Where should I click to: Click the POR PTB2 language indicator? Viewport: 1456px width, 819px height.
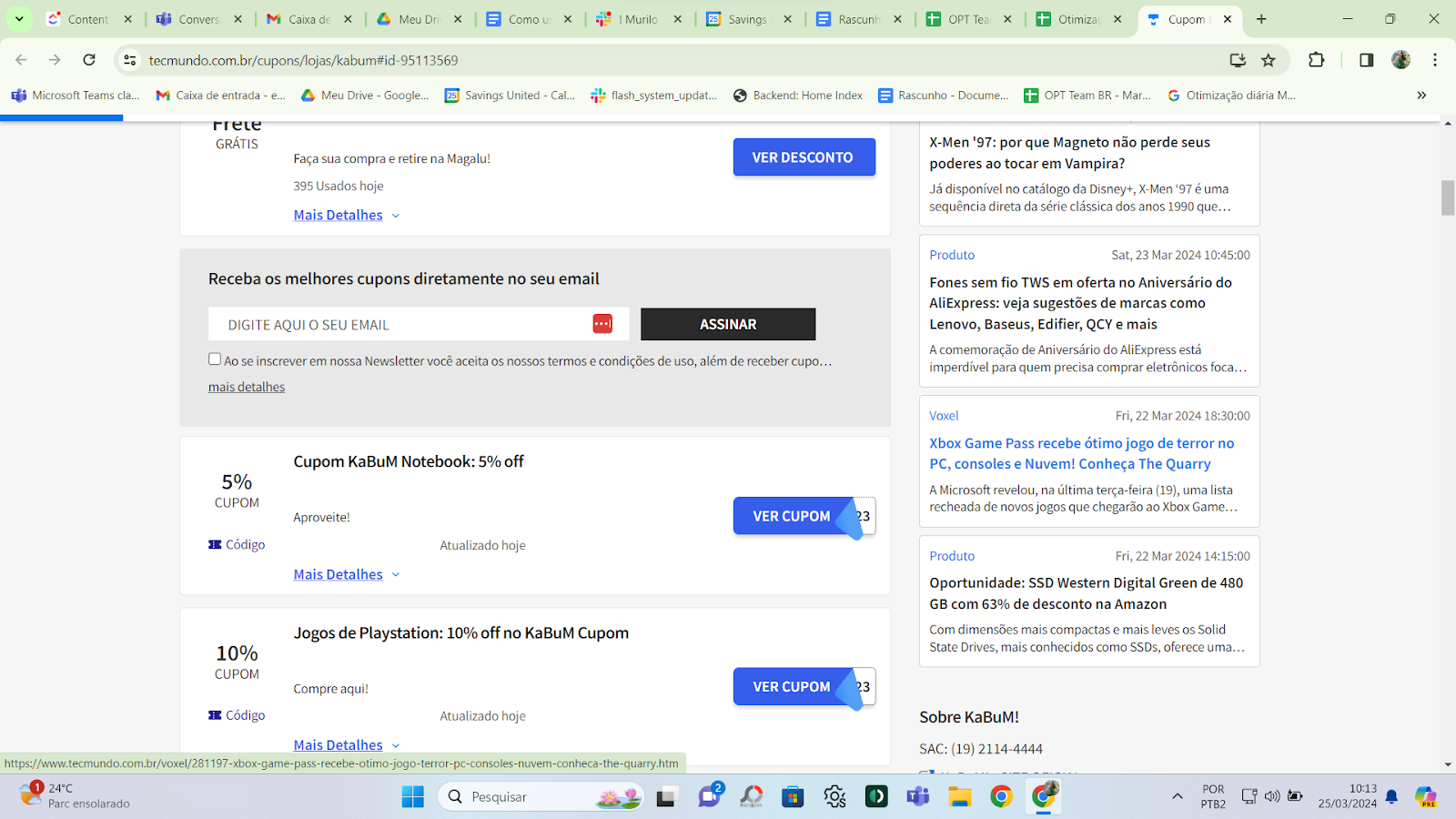[x=1213, y=796]
